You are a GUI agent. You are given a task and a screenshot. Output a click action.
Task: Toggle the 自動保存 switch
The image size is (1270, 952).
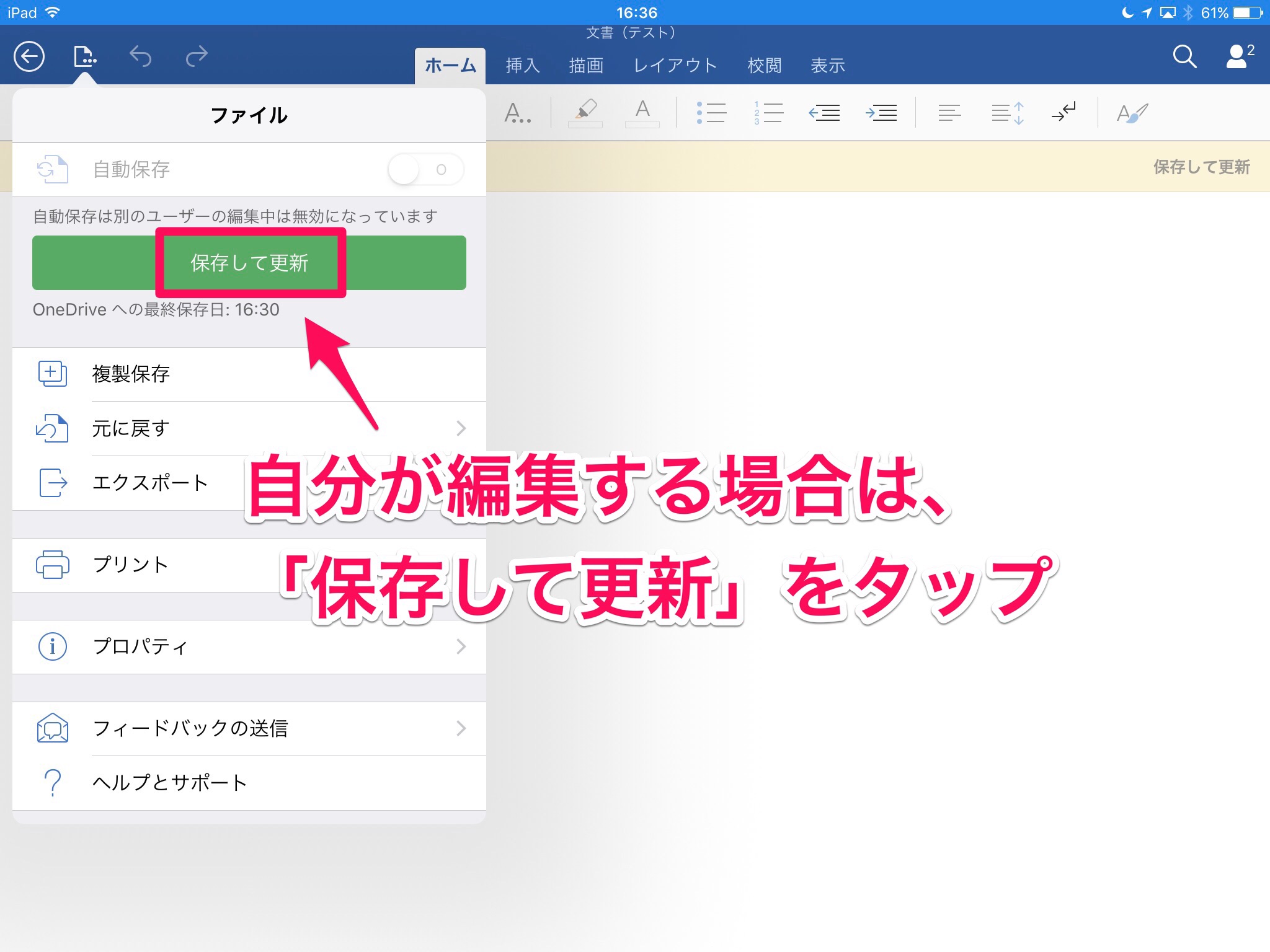(x=425, y=169)
